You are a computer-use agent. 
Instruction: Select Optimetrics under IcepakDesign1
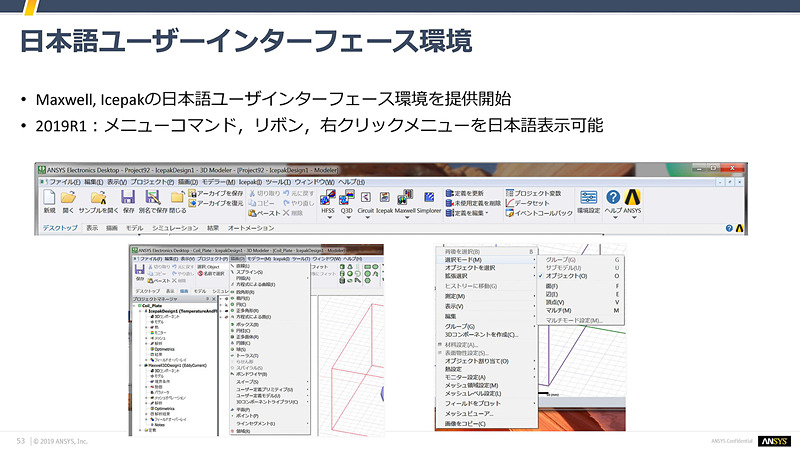click(164, 349)
